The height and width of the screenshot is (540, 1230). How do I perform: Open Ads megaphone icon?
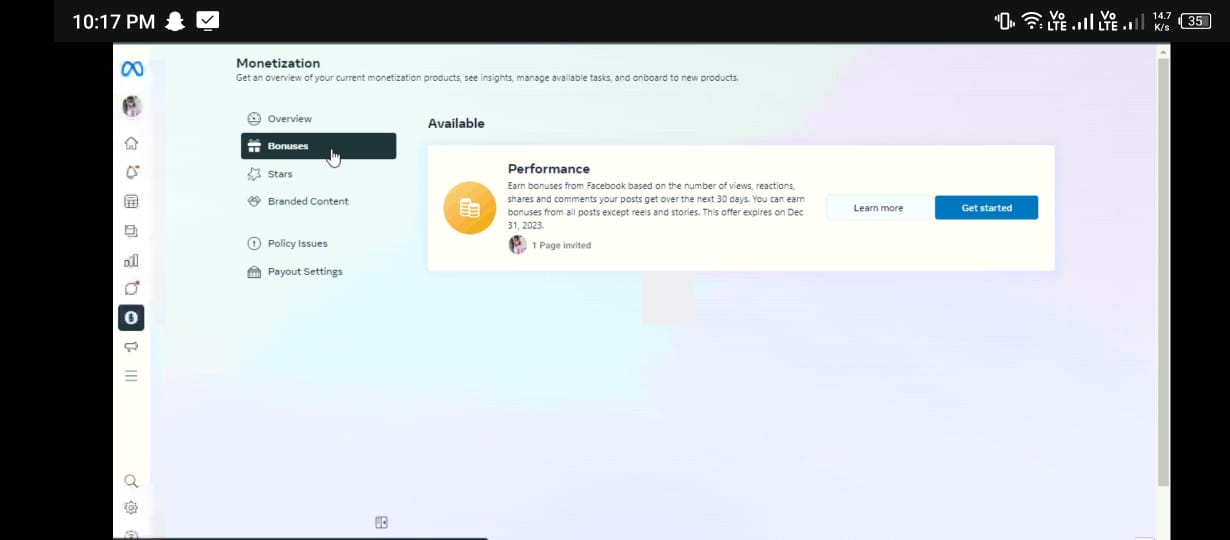pyautogui.click(x=131, y=347)
